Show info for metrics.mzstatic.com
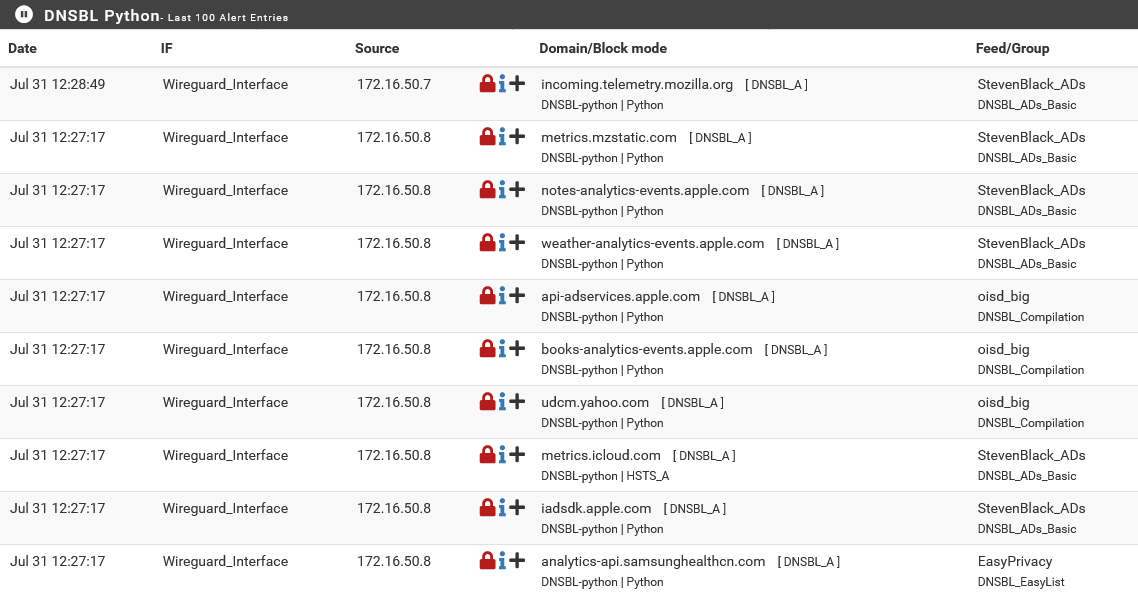Image resolution: width=1138 pixels, height=595 pixels. click(x=502, y=137)
